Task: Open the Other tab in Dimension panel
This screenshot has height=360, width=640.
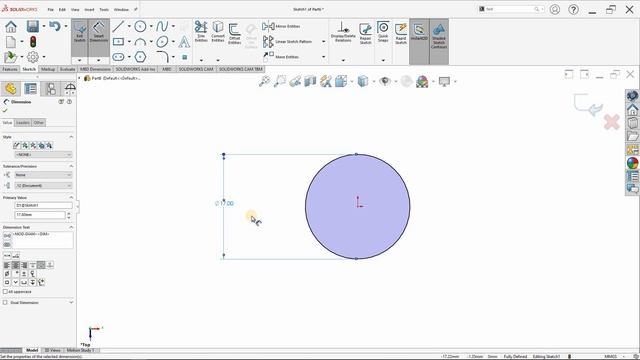Action: click(39, 123)
